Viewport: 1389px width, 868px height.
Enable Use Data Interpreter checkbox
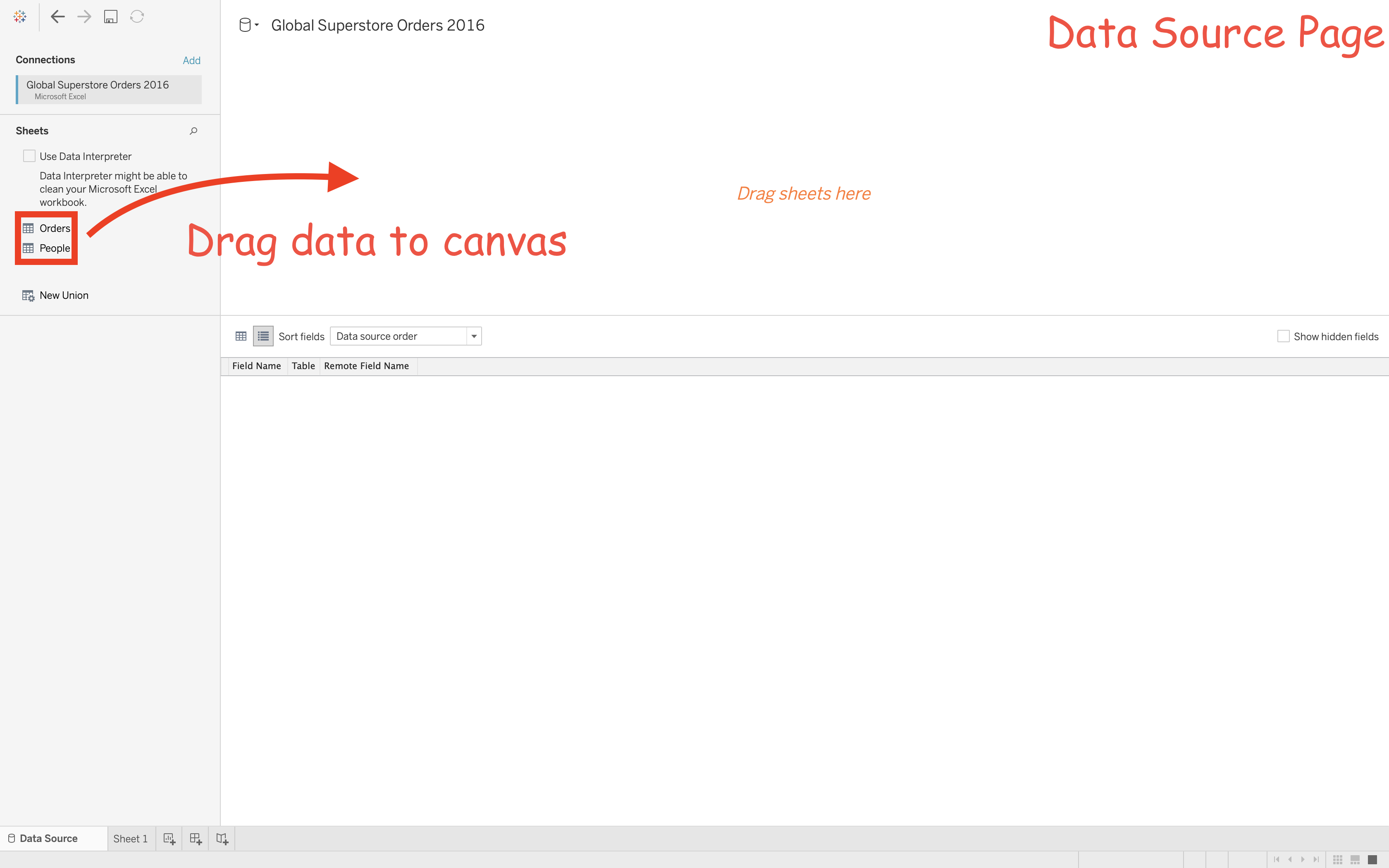tap(29, 156)
